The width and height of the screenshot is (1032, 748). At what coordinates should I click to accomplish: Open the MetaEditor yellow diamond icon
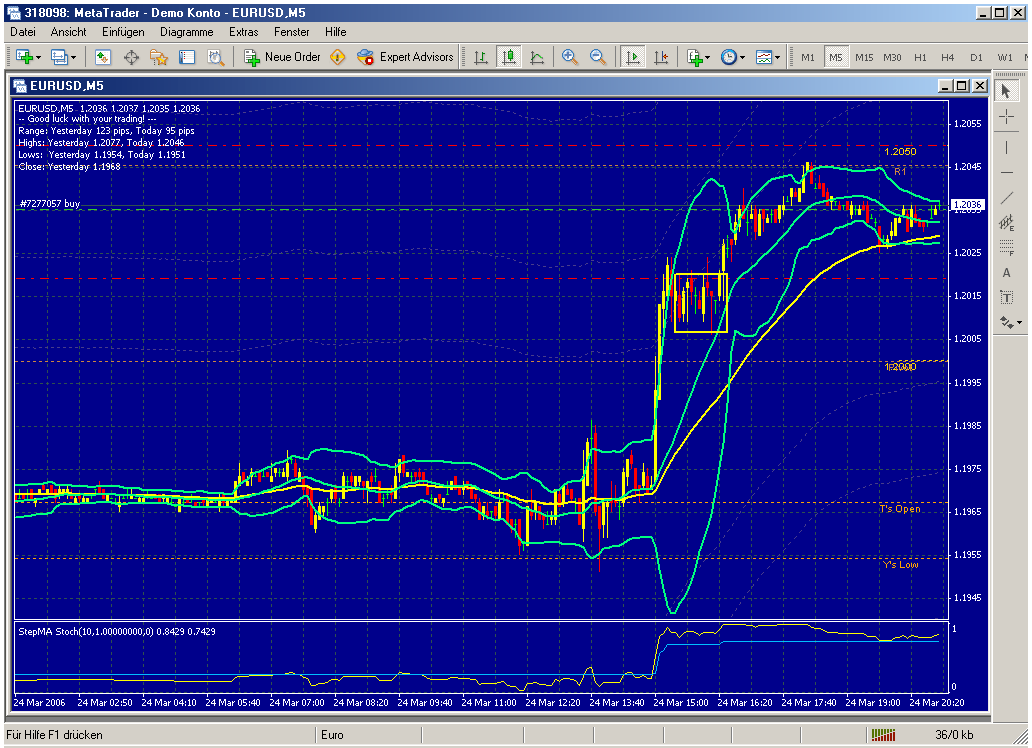(338, 57)
